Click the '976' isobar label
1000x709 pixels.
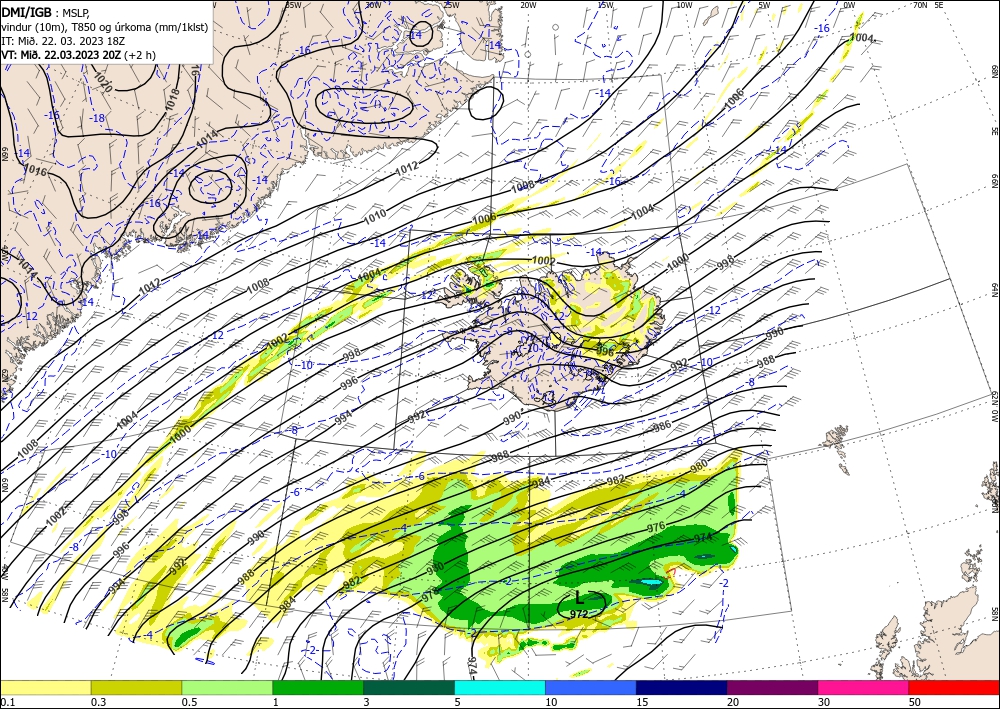coord(656,527)
